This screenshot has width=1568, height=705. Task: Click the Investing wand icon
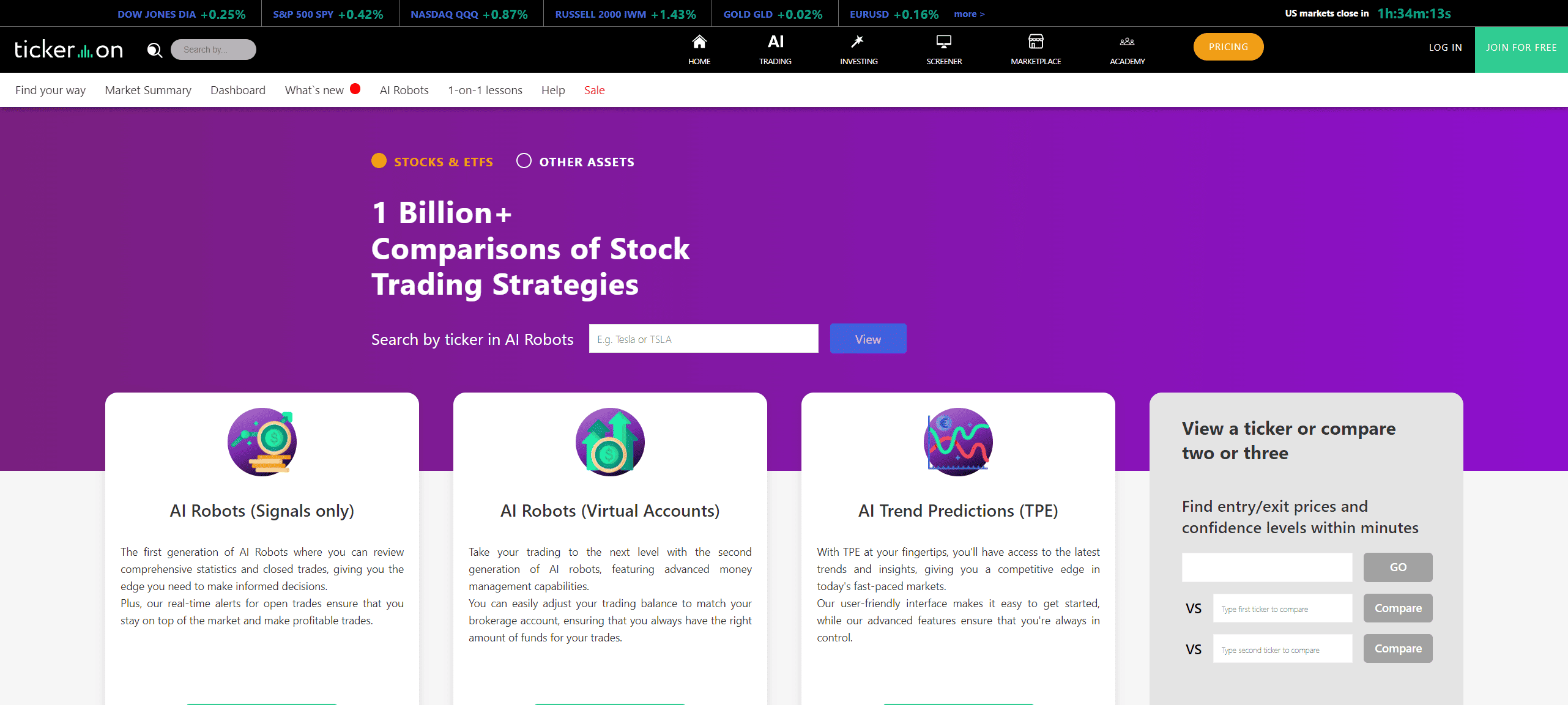(858, 42)
